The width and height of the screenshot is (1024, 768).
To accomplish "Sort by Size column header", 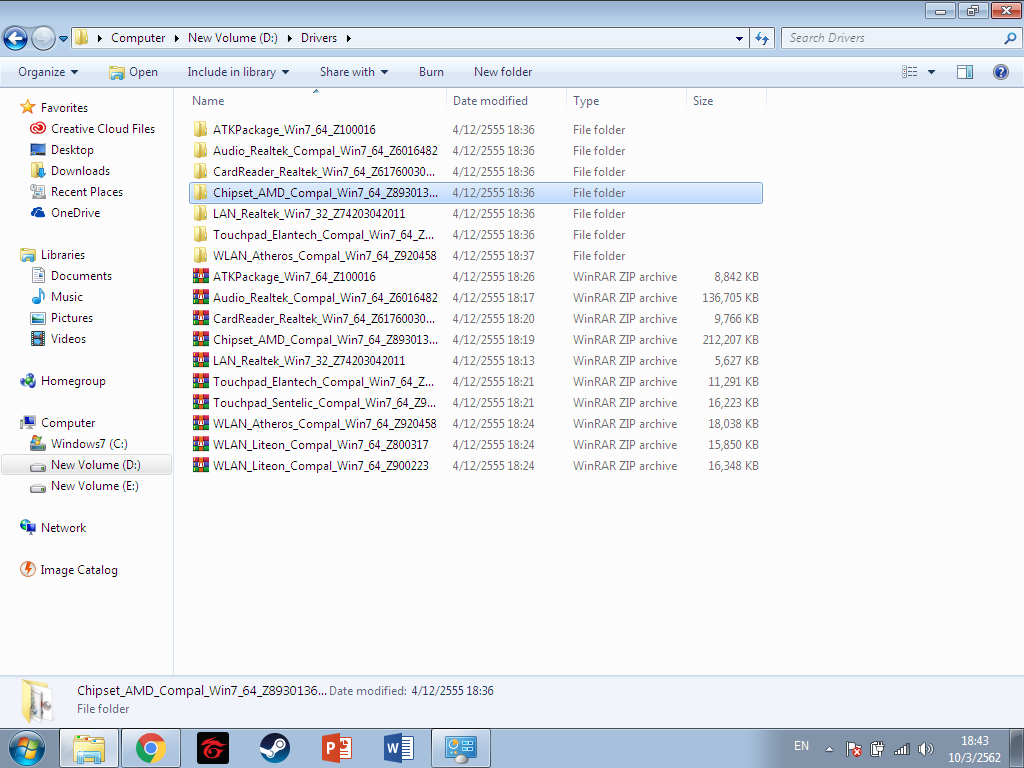I will [x=726, y=101].
